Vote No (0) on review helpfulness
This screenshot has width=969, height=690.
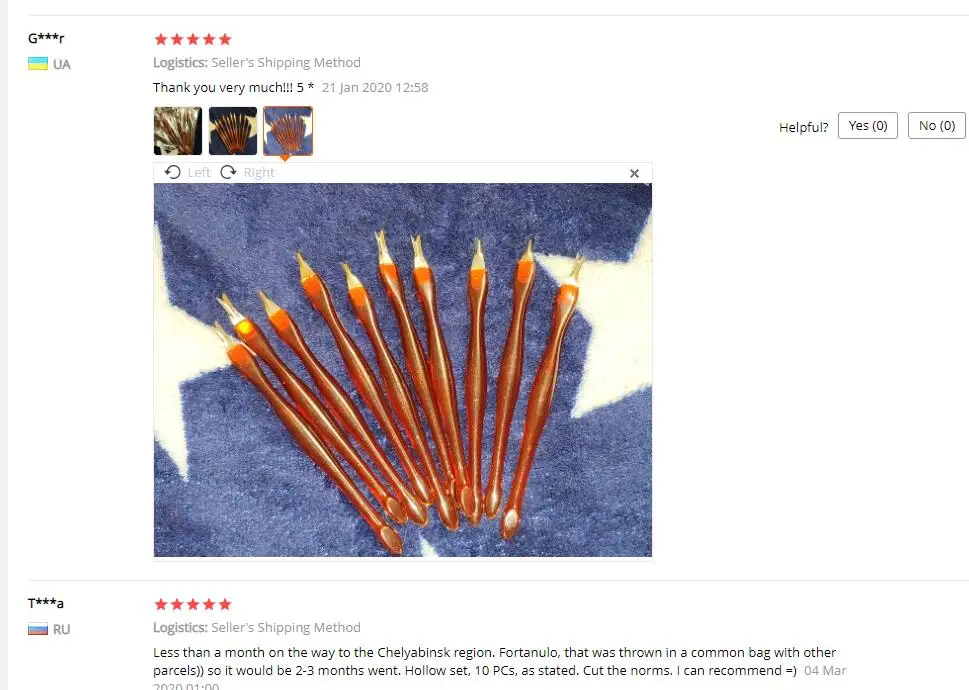pyautogui.click(x=937, y=125)
